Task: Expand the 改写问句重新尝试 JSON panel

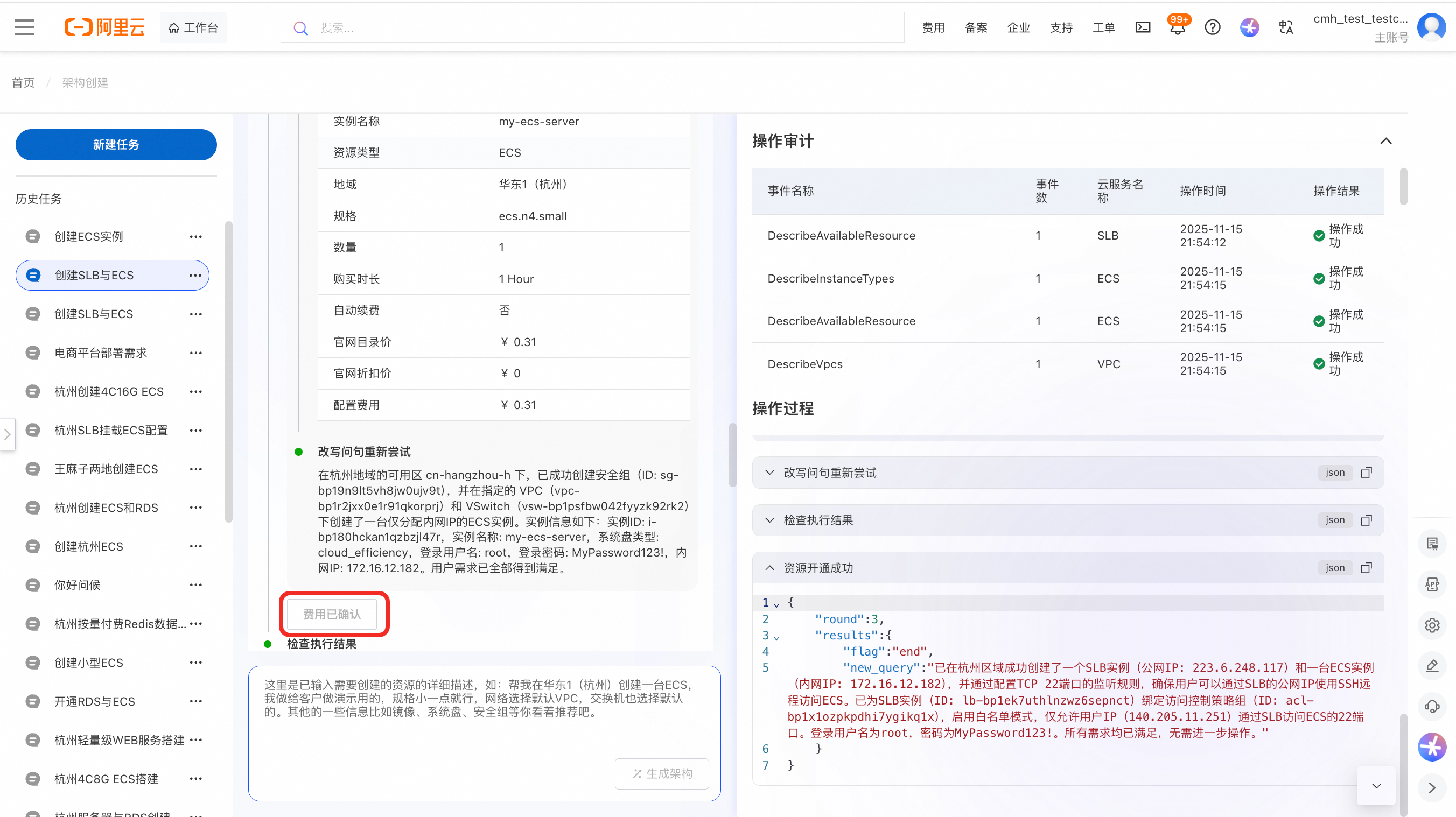Action: click(770, 473)
